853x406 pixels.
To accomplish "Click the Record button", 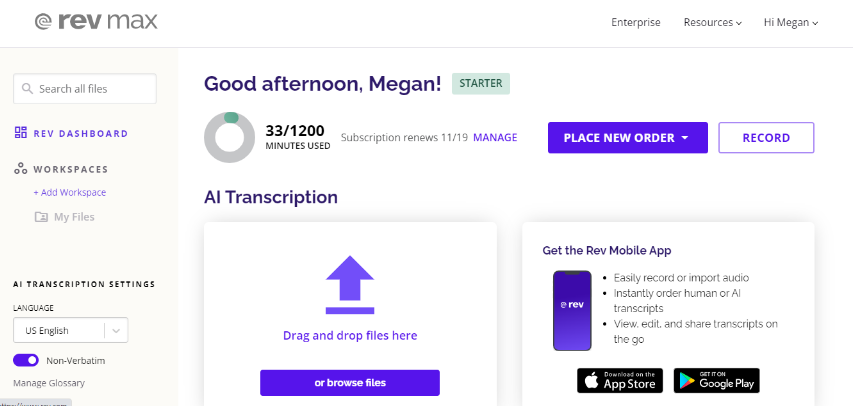I will pyautogui.click(x=766, y=138).
